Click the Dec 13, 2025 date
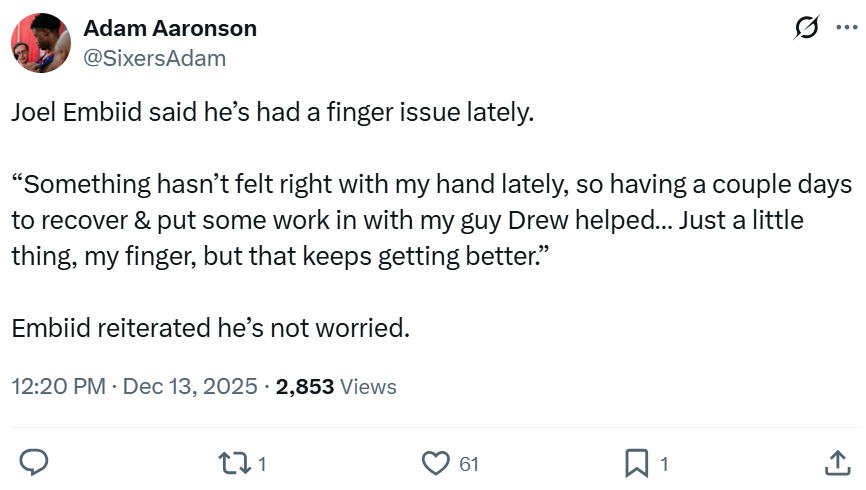Screen dimensions: 866x490 190,386
